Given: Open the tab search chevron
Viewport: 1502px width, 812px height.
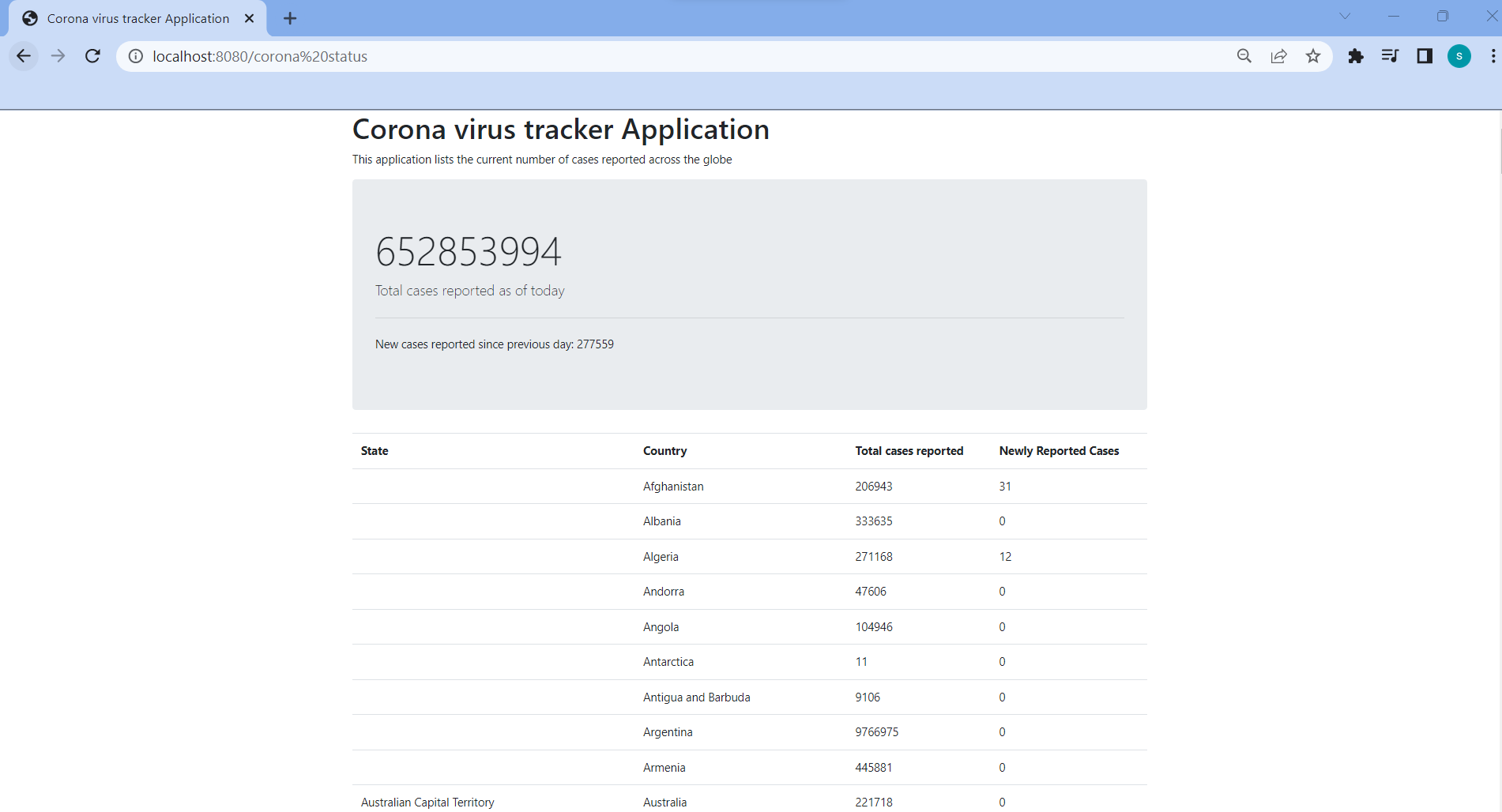Looking at the screenshot, I should [1345, 16].
